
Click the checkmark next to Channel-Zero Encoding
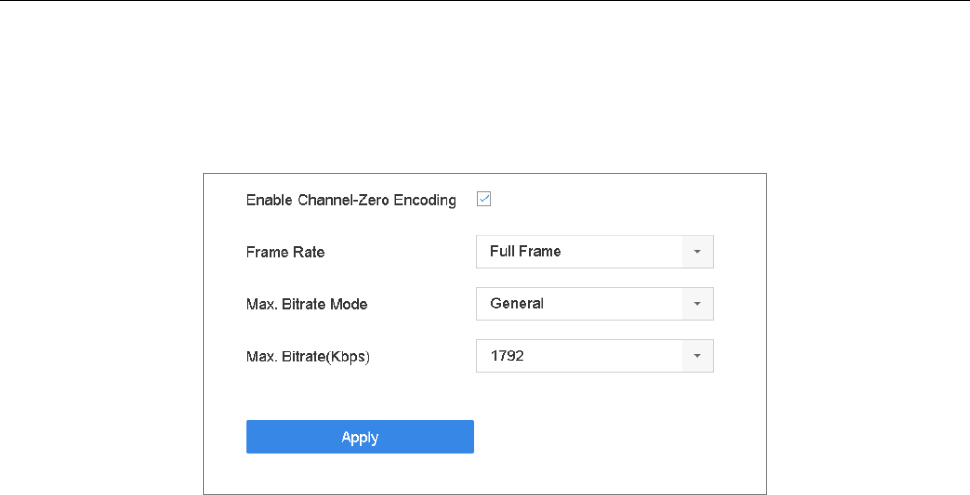point(484,199)
